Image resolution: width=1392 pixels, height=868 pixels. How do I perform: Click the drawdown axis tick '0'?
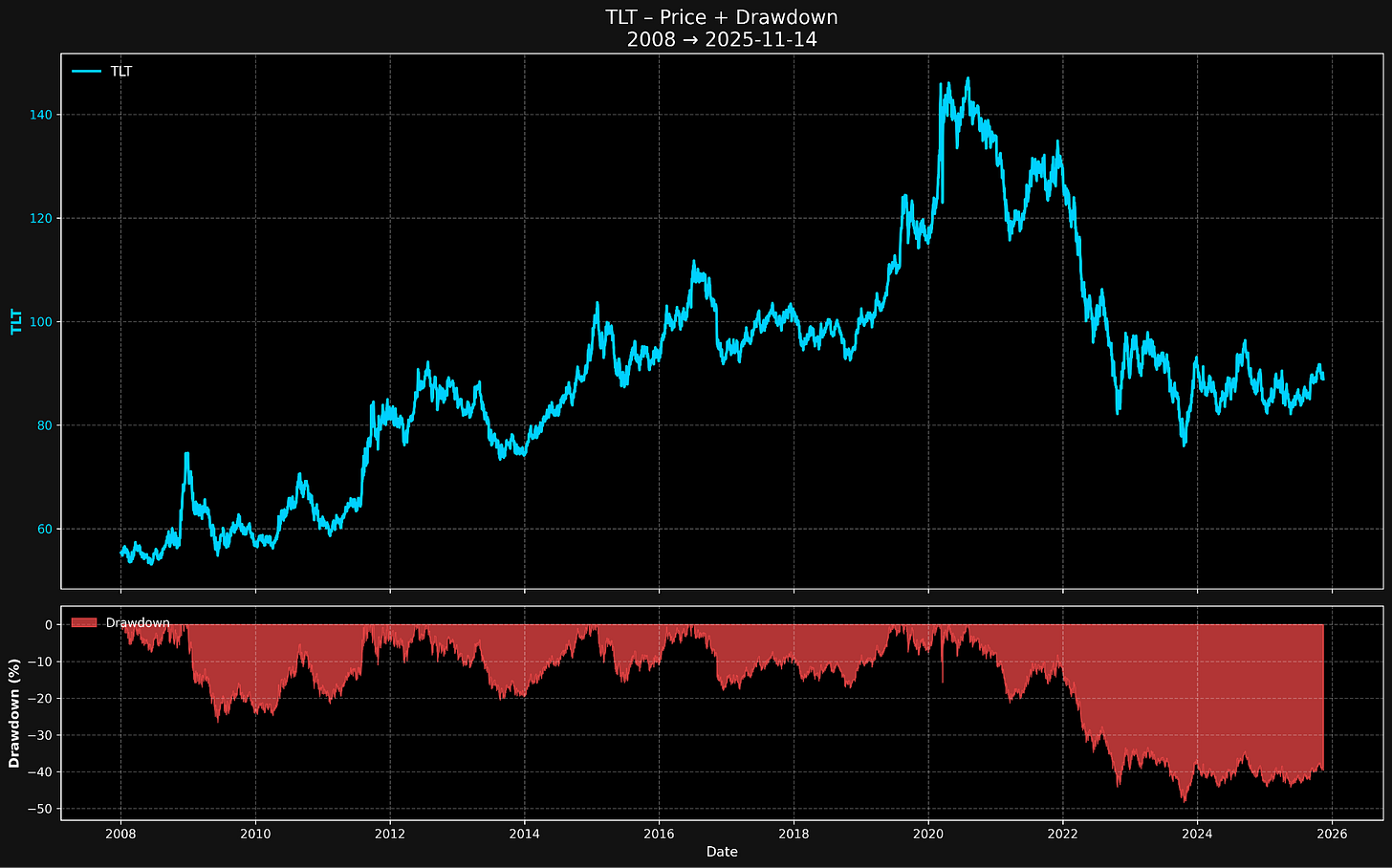[x=50, y=624]
